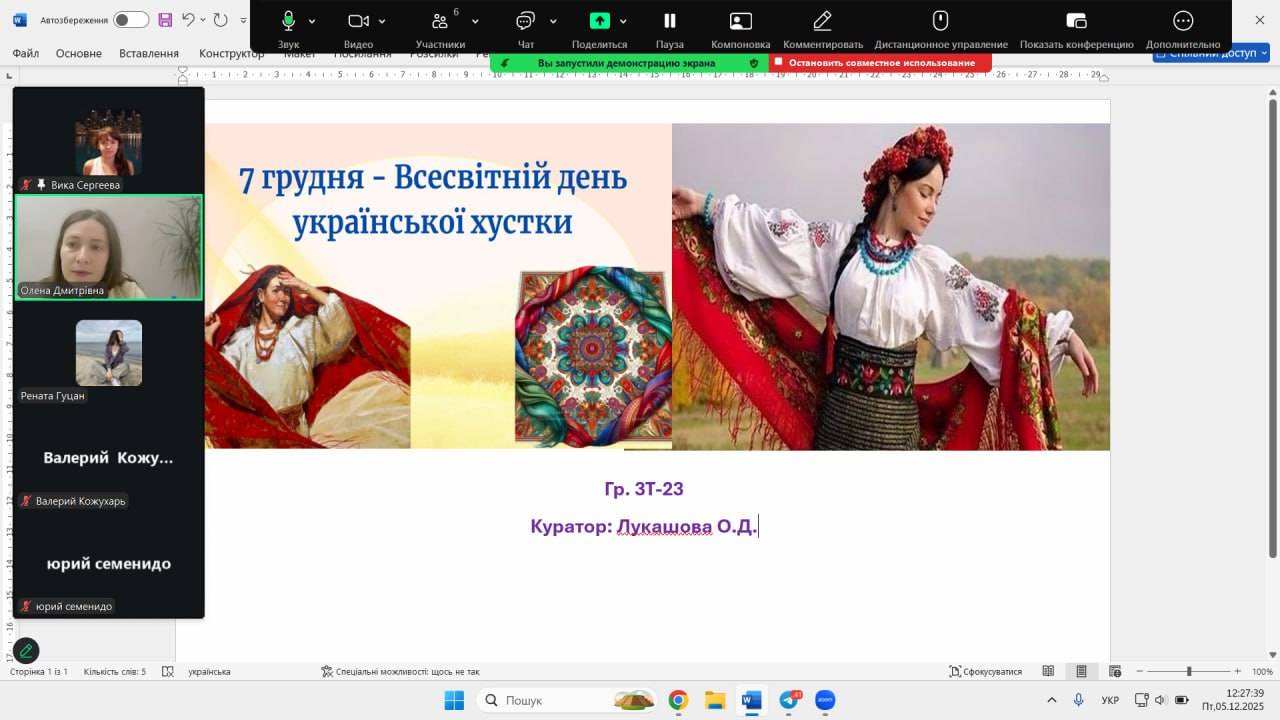Open the Zoom participants panel
The width and height of the screenshot is (1280, 720).
pos(440,21)
